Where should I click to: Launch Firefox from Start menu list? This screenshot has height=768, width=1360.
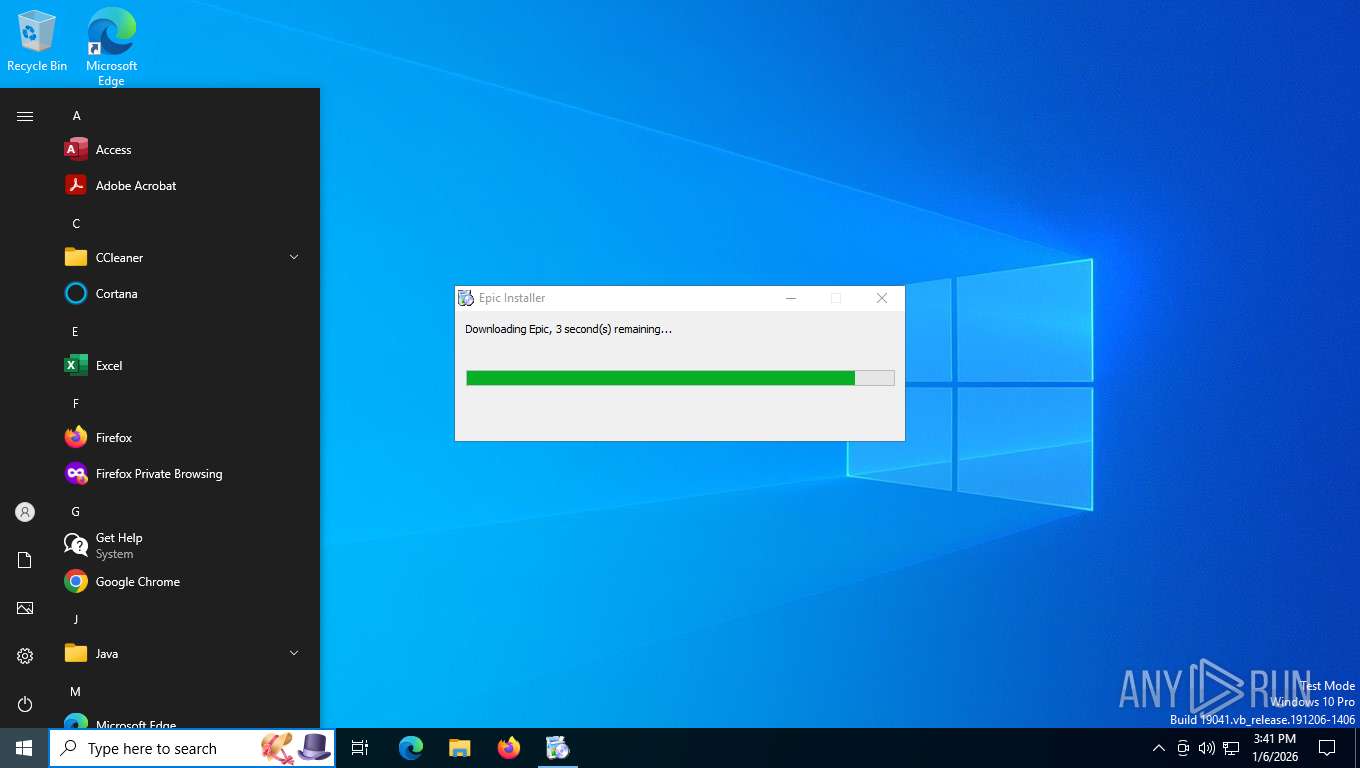[185, 438]
